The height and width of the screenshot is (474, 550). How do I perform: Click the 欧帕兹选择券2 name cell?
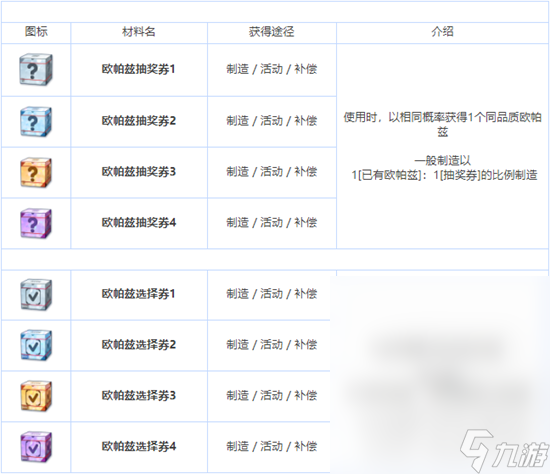(x=139, y=345)
